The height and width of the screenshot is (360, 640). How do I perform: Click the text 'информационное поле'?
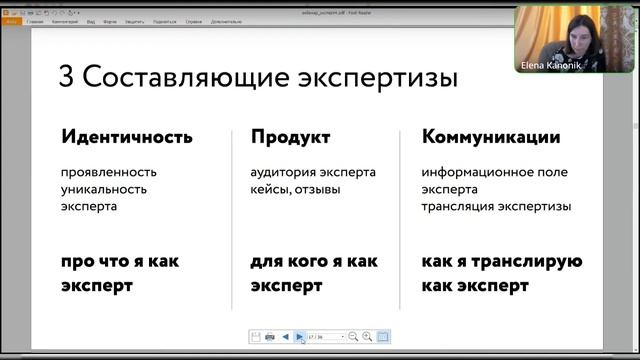coord(495,172)
